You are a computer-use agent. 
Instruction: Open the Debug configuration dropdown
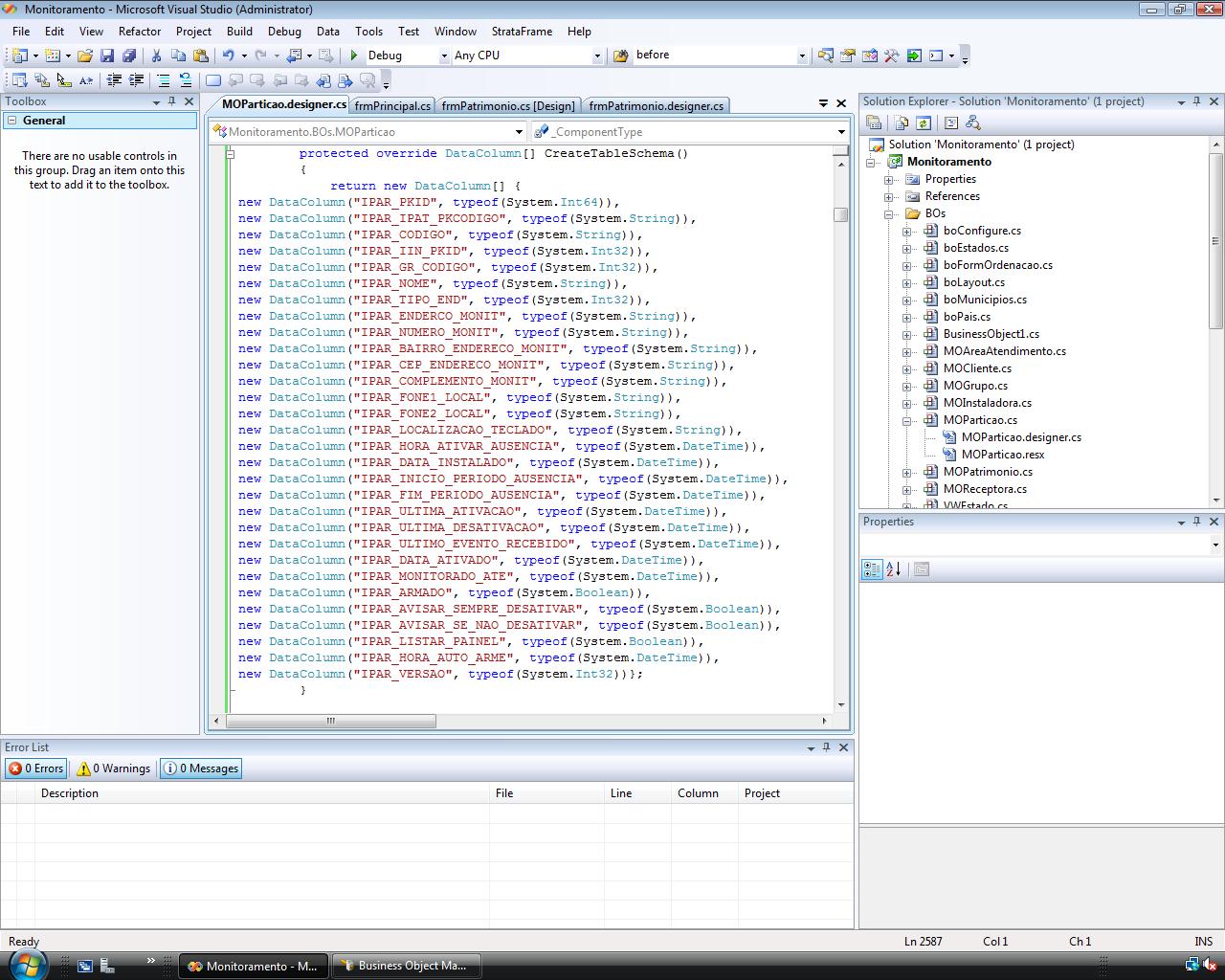tap(443, 56)
